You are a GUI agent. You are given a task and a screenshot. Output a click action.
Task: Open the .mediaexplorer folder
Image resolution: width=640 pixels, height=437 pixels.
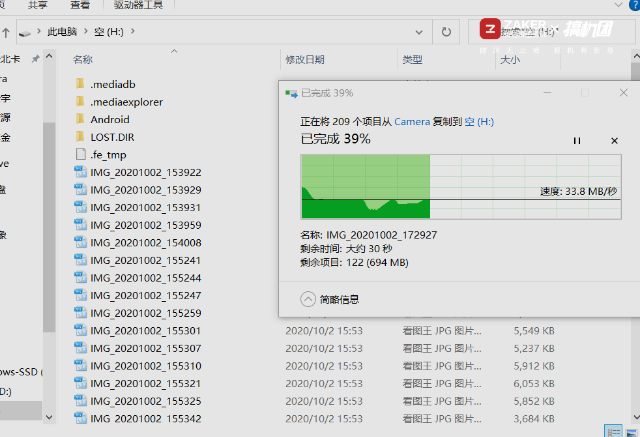coord(119,102)
